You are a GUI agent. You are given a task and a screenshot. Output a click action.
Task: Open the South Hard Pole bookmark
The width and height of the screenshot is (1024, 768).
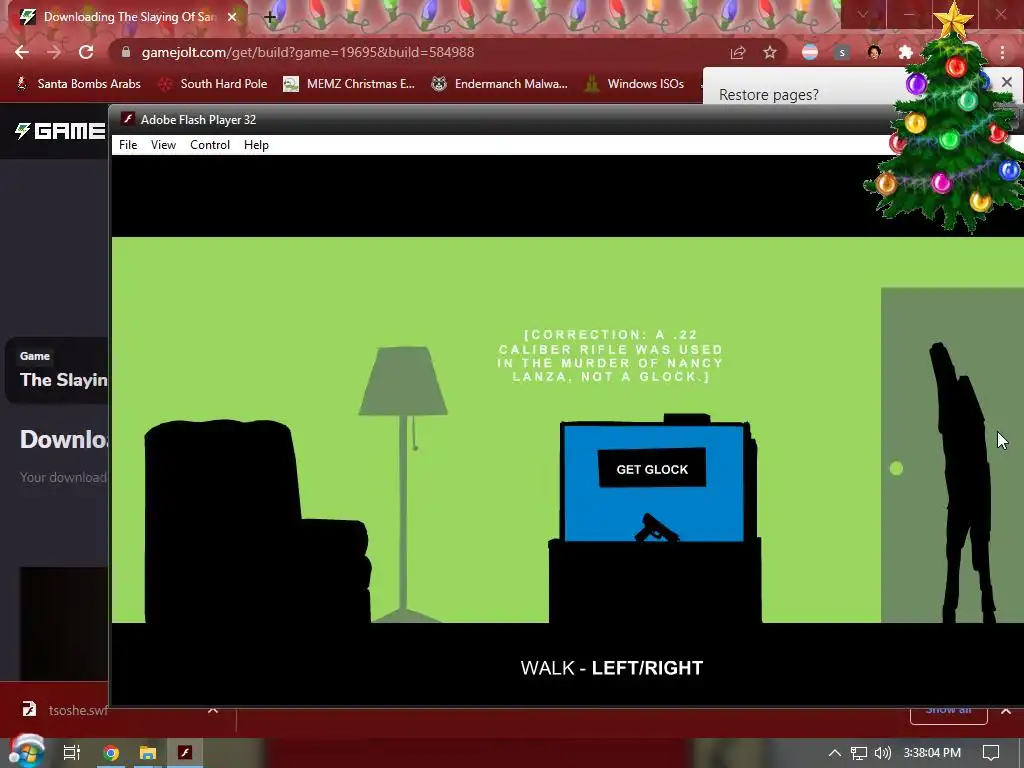point(214,84)
